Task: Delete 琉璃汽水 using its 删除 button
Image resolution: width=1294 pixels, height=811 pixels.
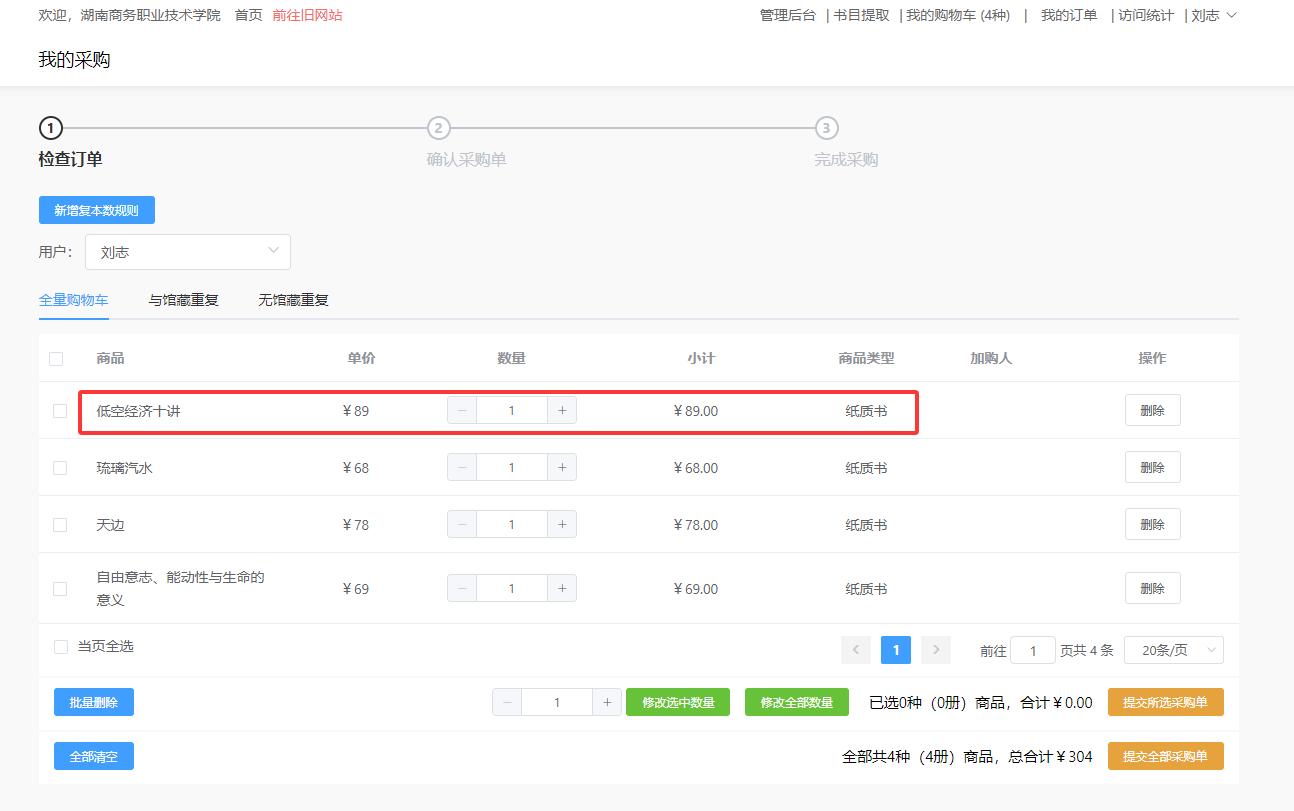Action: click(1152, 467)
